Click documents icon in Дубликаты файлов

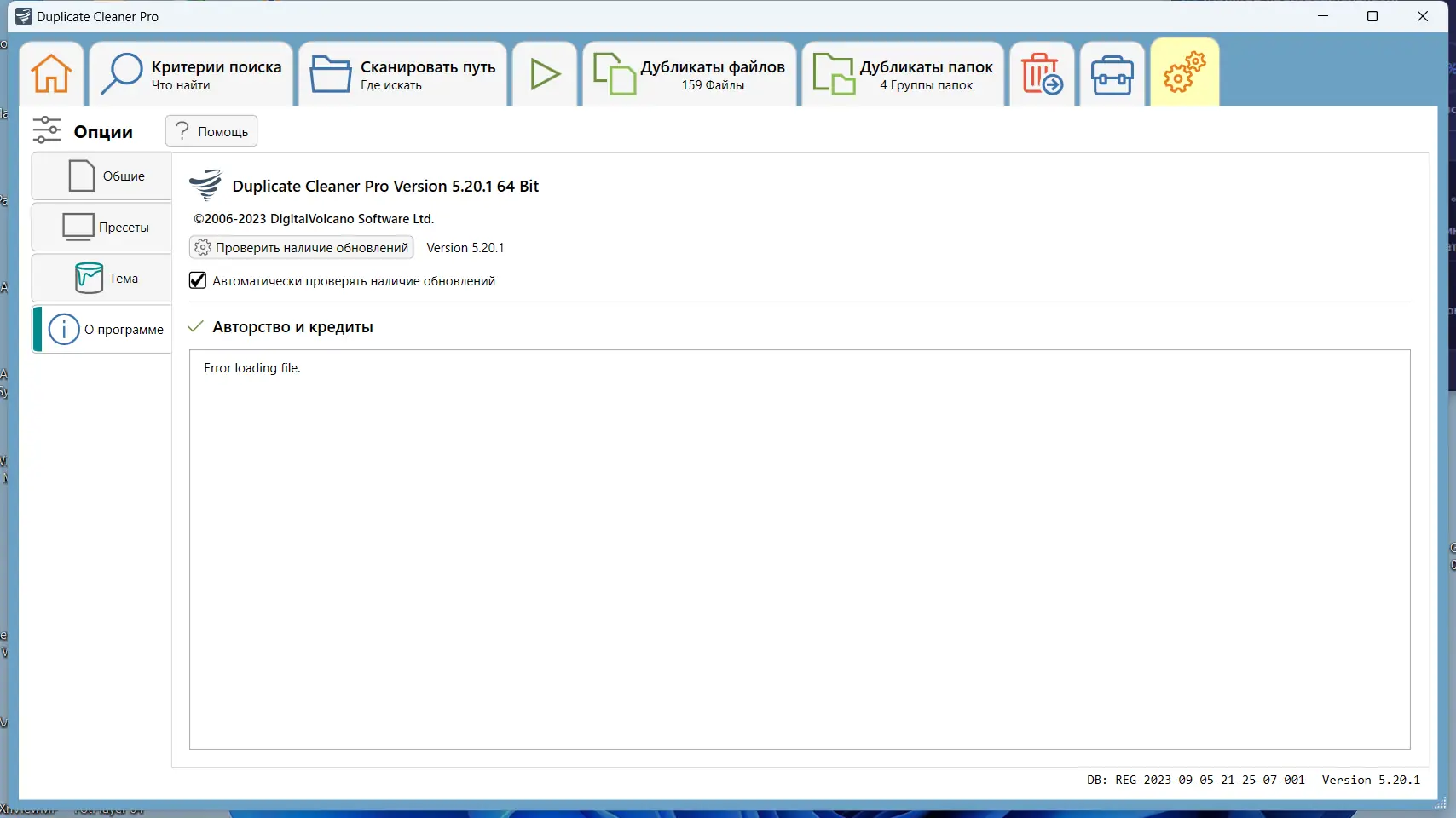click(614, 73)
